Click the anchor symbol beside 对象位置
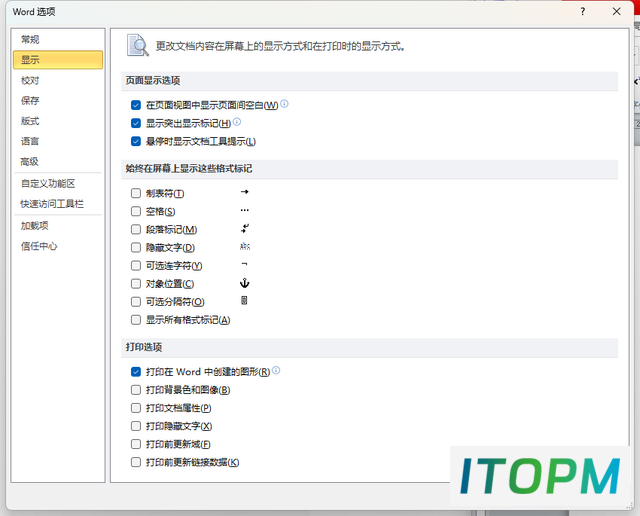 [x=244, y=282]
